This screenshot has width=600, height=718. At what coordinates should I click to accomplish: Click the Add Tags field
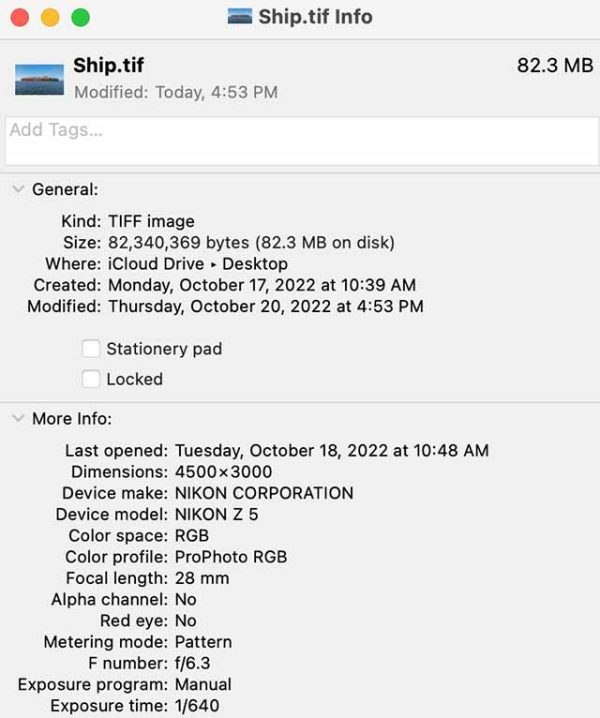[x=300, y=141]
